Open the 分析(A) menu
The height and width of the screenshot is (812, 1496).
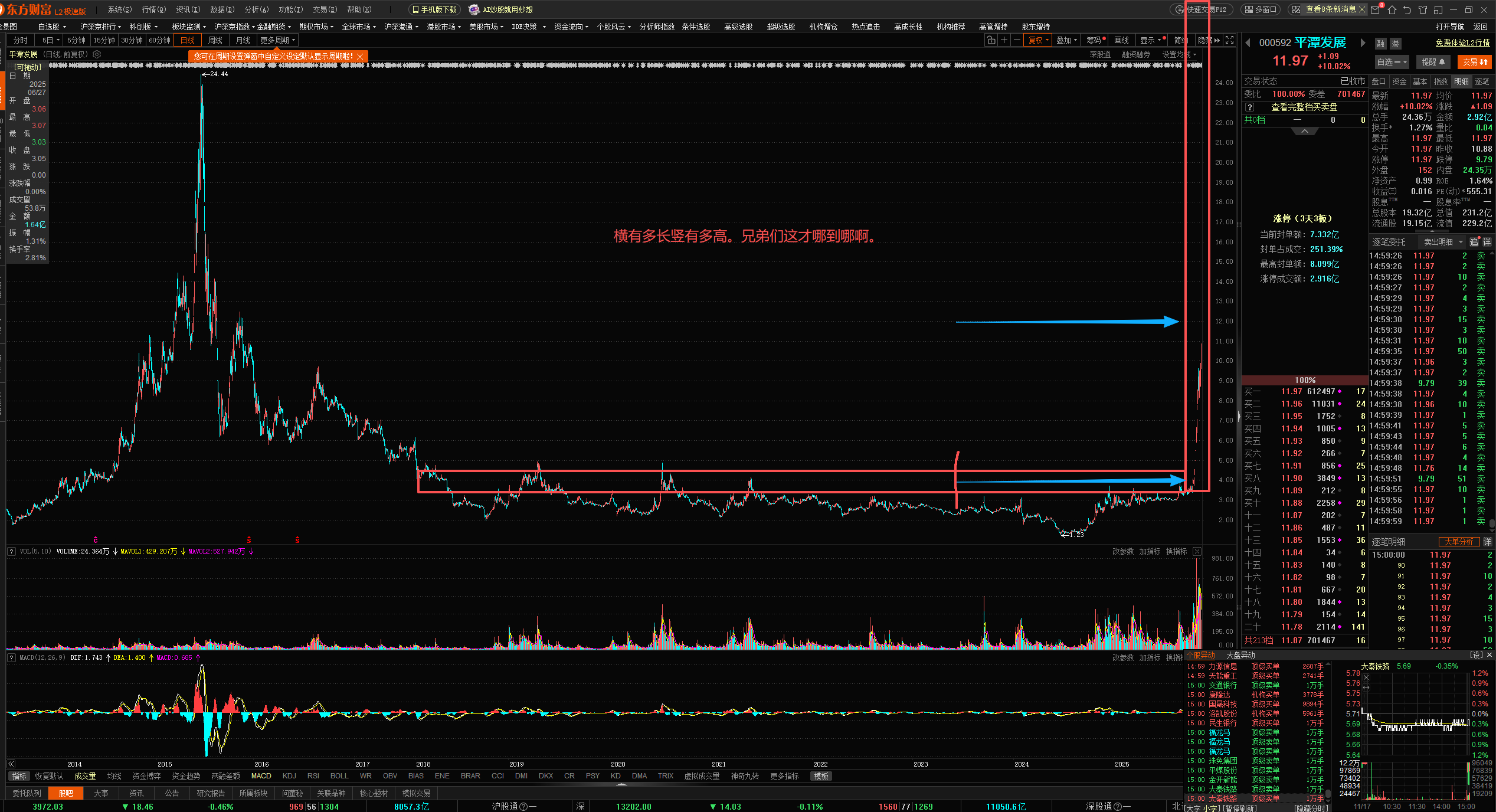(256, 9)
